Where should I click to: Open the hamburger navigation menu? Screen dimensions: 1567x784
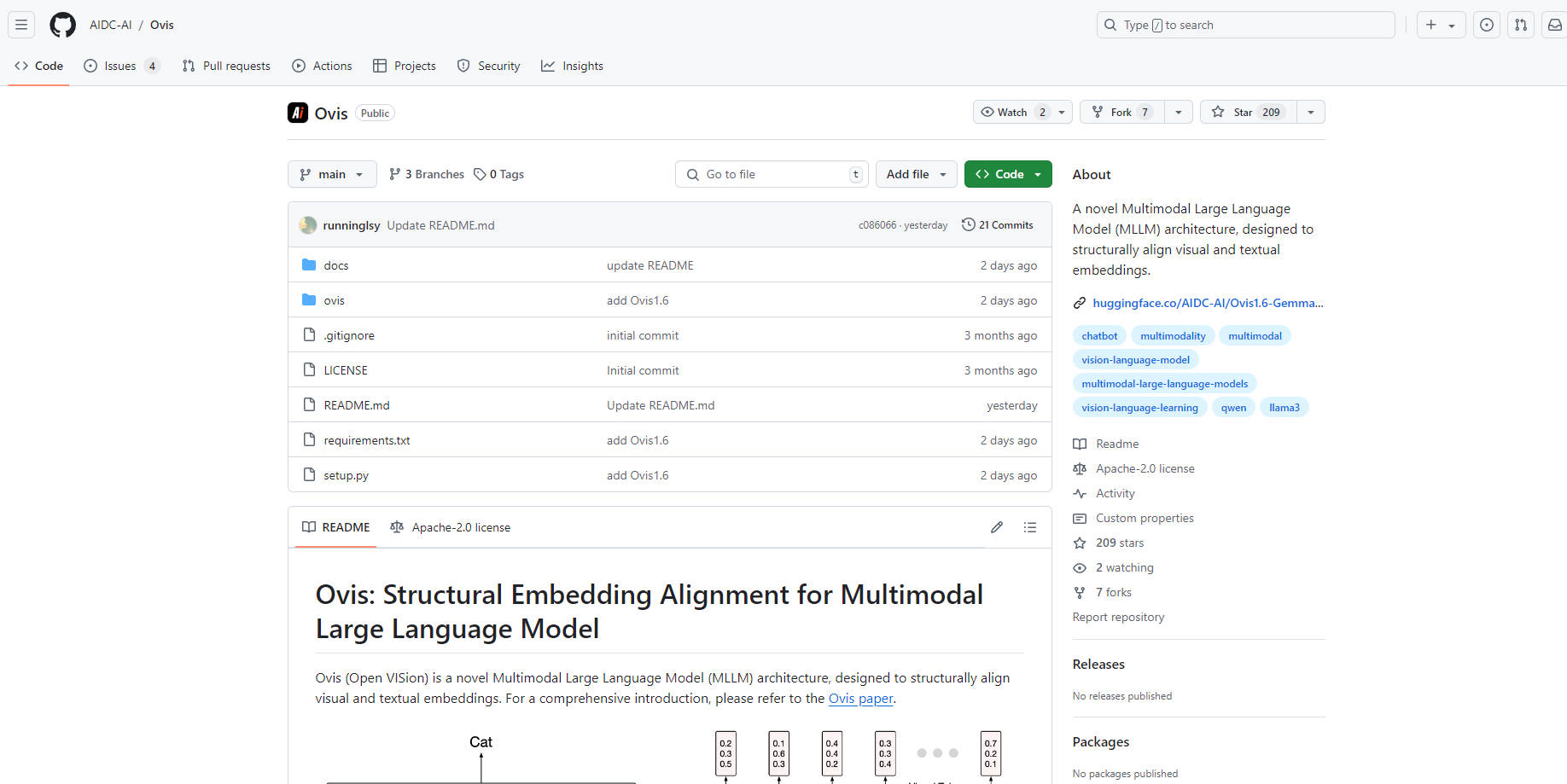[x=21, y=25]
